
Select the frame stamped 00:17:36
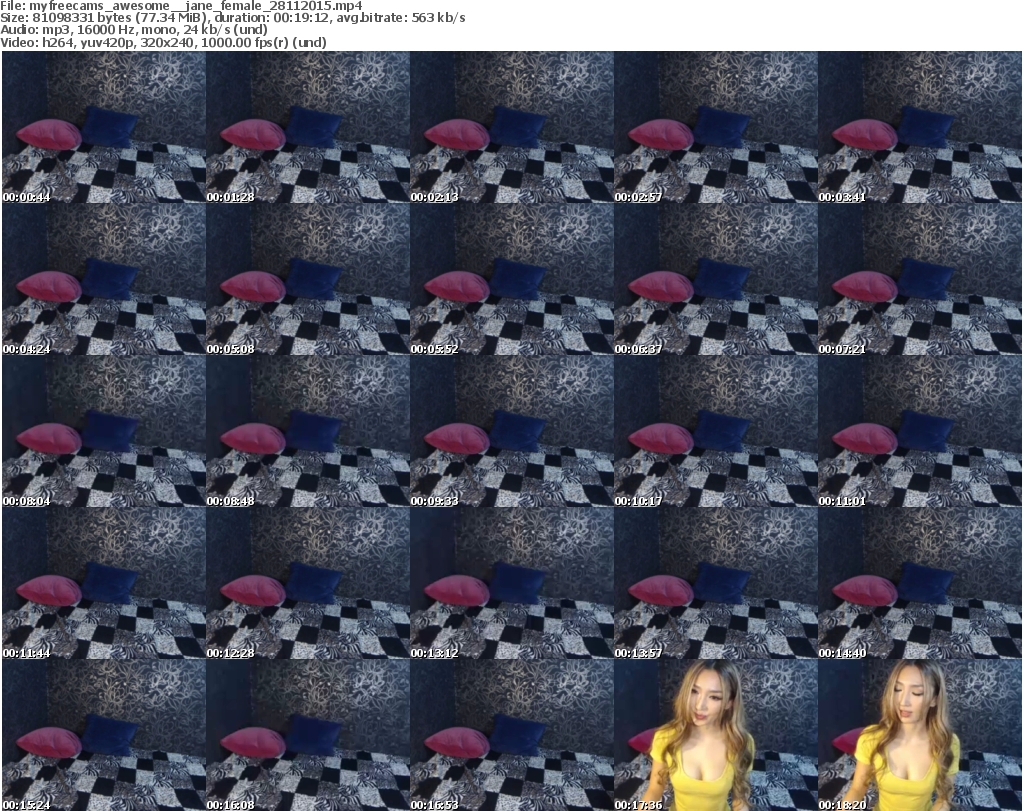(x=715, y=735)
